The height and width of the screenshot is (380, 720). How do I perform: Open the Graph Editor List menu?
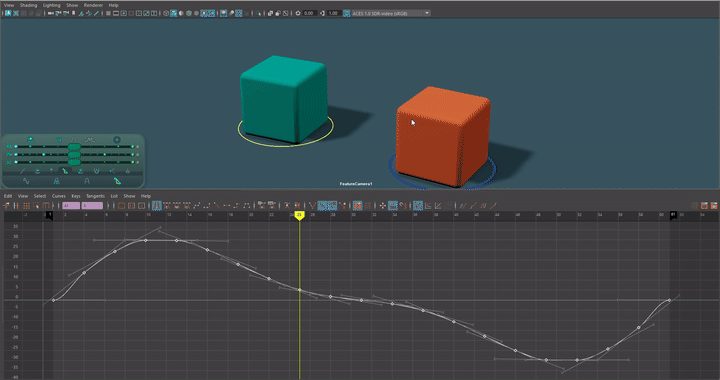(114, 196)
